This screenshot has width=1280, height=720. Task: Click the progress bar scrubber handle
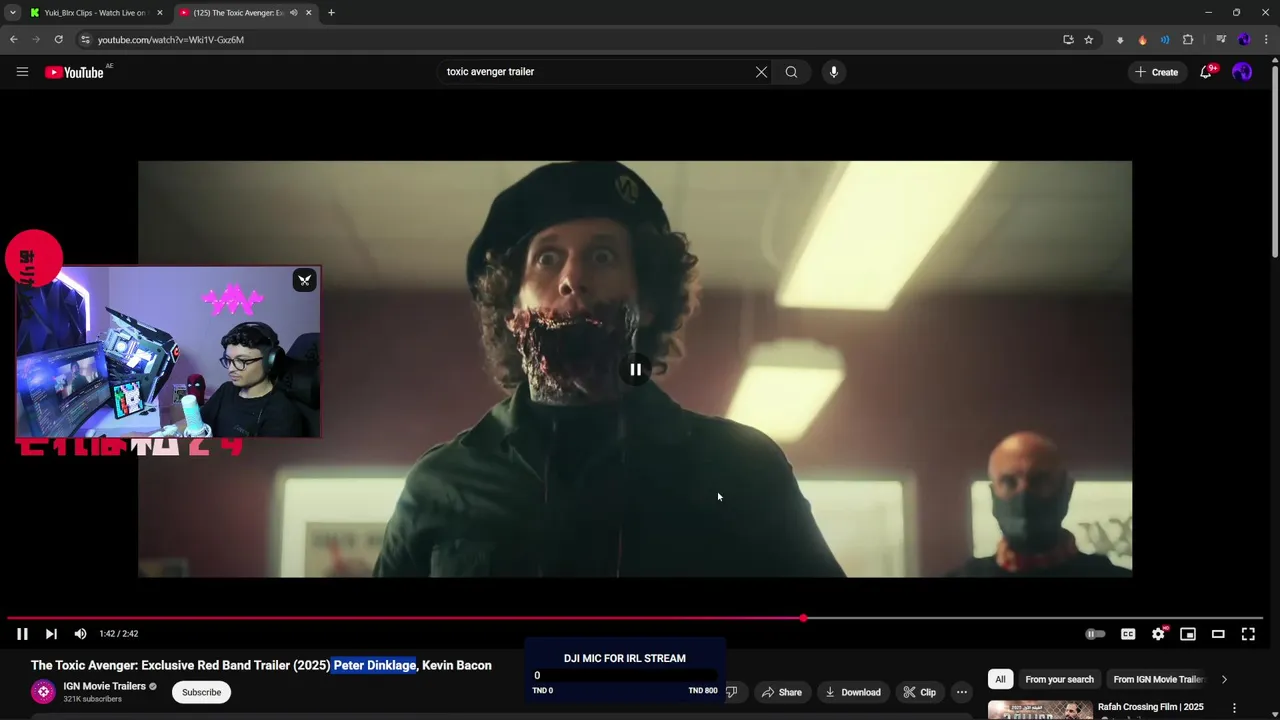pyautogui.click(x=803, y=618)
